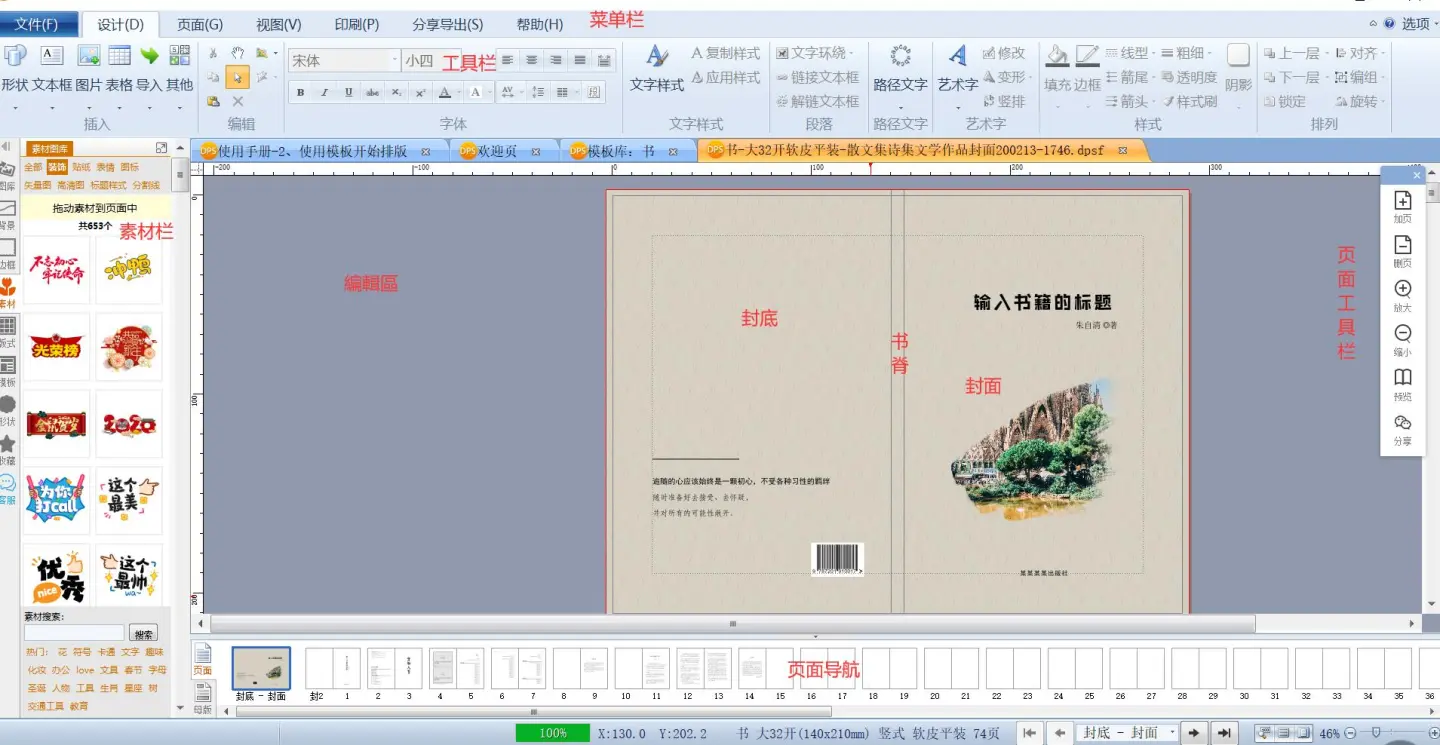Insert a table with the 表格 icon
The height and width of the screenshot is (745, 1440).
tap(119, 57)
